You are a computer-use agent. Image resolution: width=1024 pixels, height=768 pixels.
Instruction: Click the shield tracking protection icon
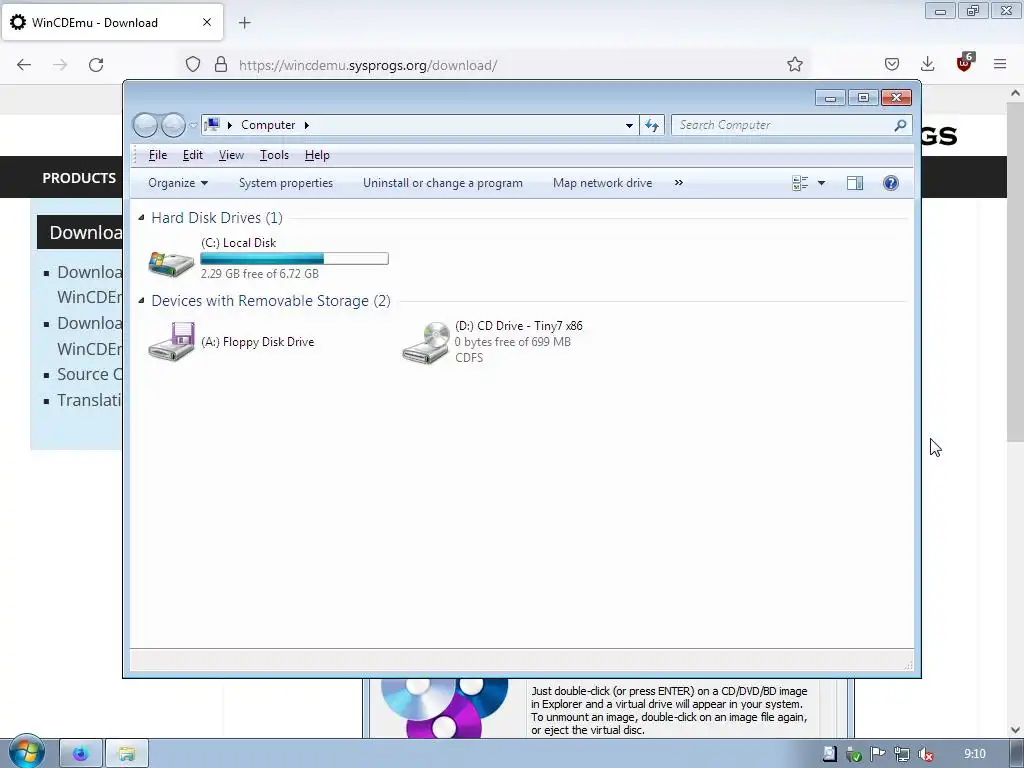coord(193,65)
